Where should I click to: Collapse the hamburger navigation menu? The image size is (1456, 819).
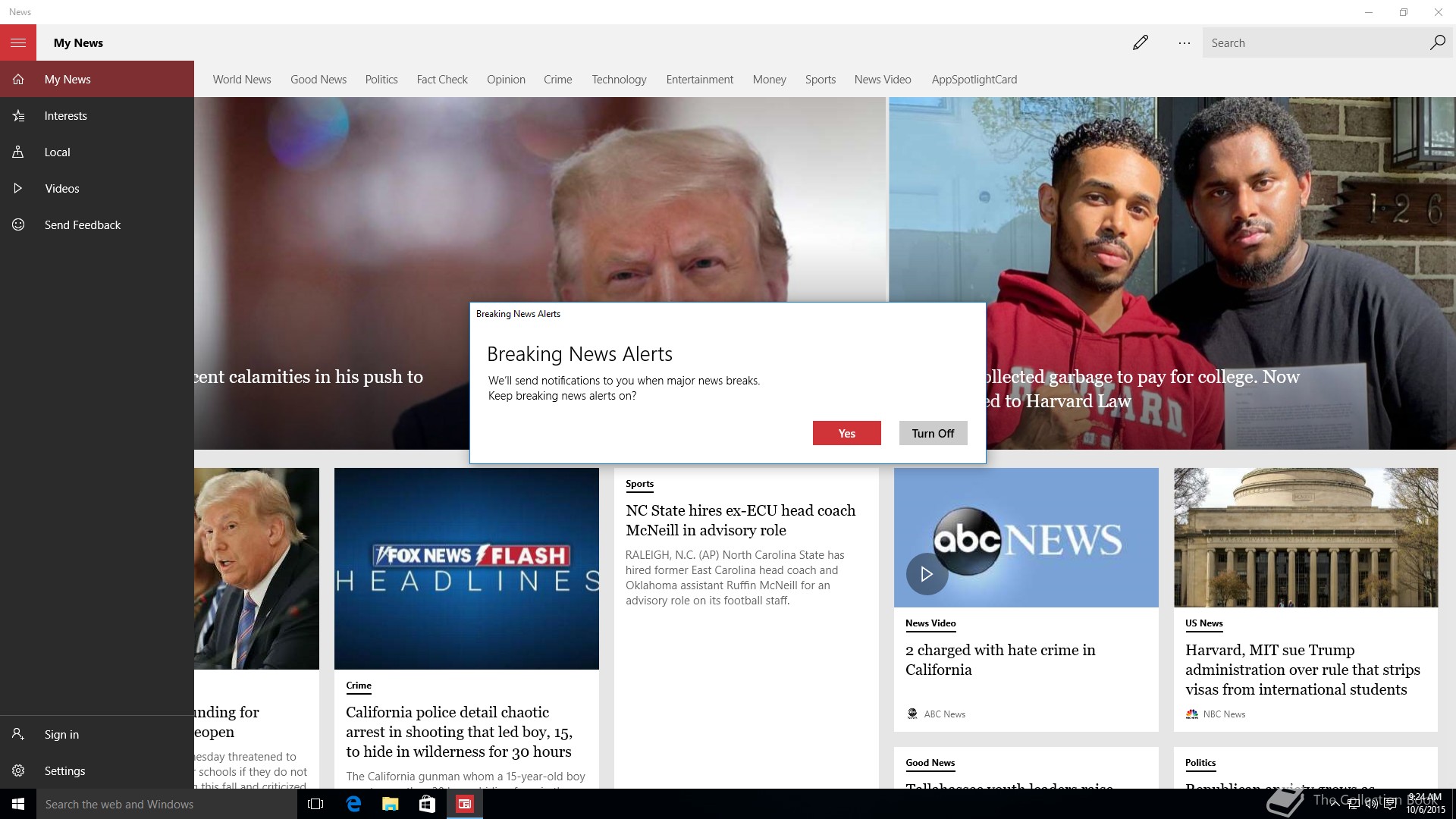tap(18, 42)
